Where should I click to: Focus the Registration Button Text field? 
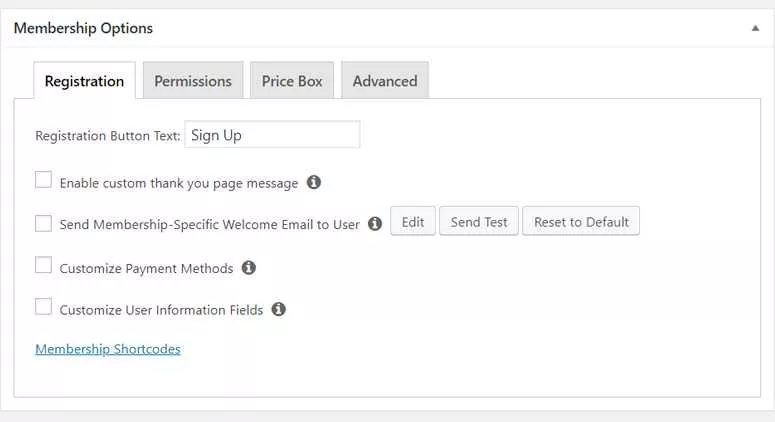click(x=272, y=135)
